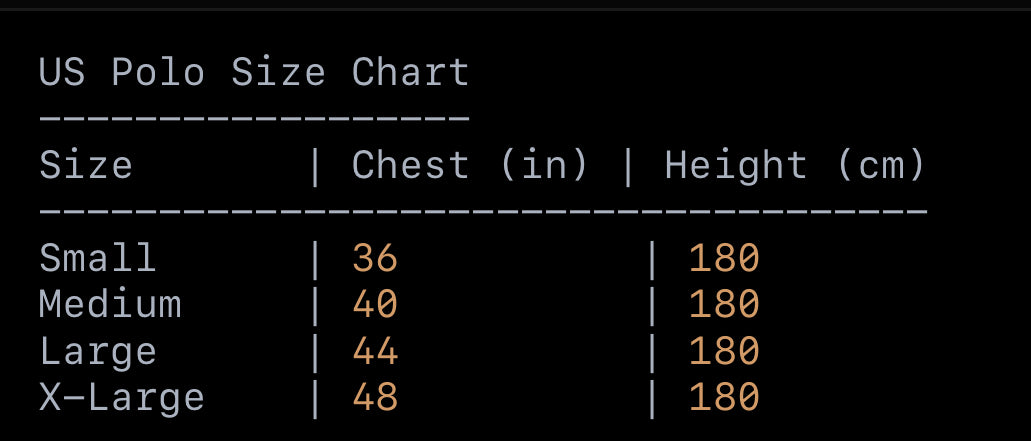Select the 'Small' size row label
Image resolution: width=1031 pixels, height=441 pixels.
click(x=98, y=258)
